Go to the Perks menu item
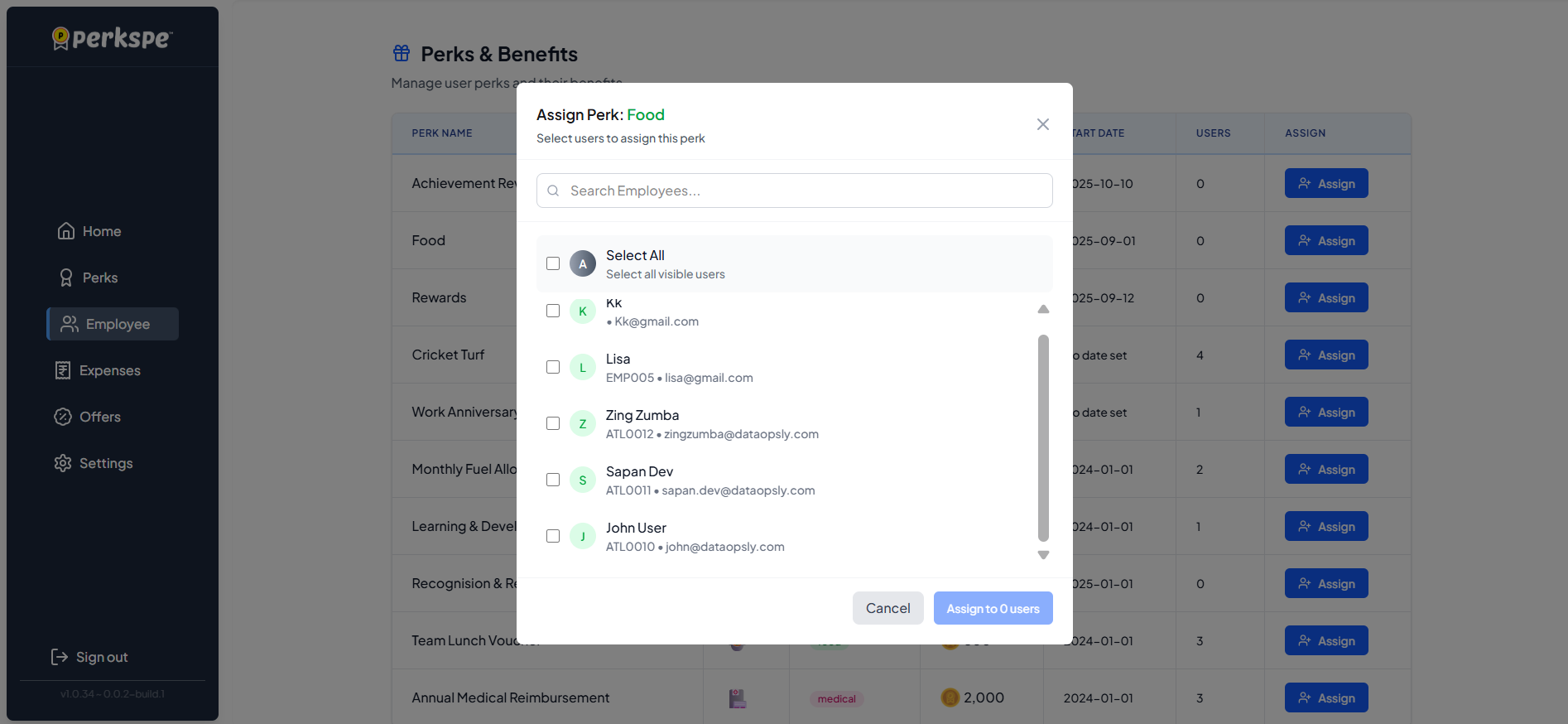1568x724 pixels. pos(99,278)
